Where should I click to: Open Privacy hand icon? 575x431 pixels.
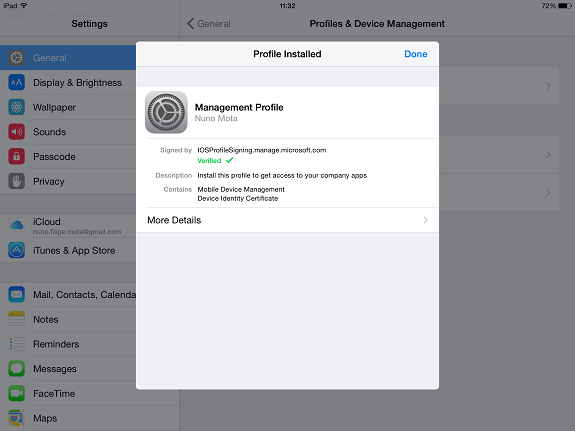coord(17,181)
